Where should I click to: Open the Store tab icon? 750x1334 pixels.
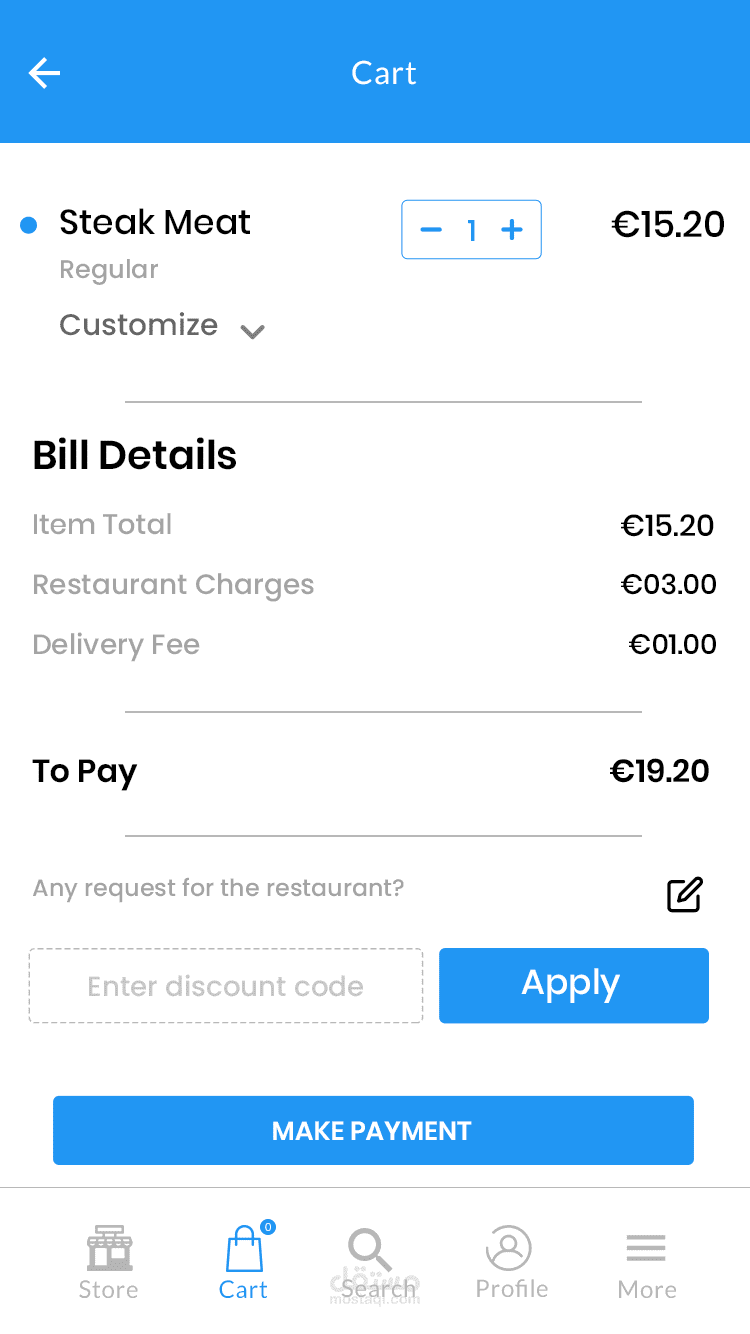coord(109,1247)
